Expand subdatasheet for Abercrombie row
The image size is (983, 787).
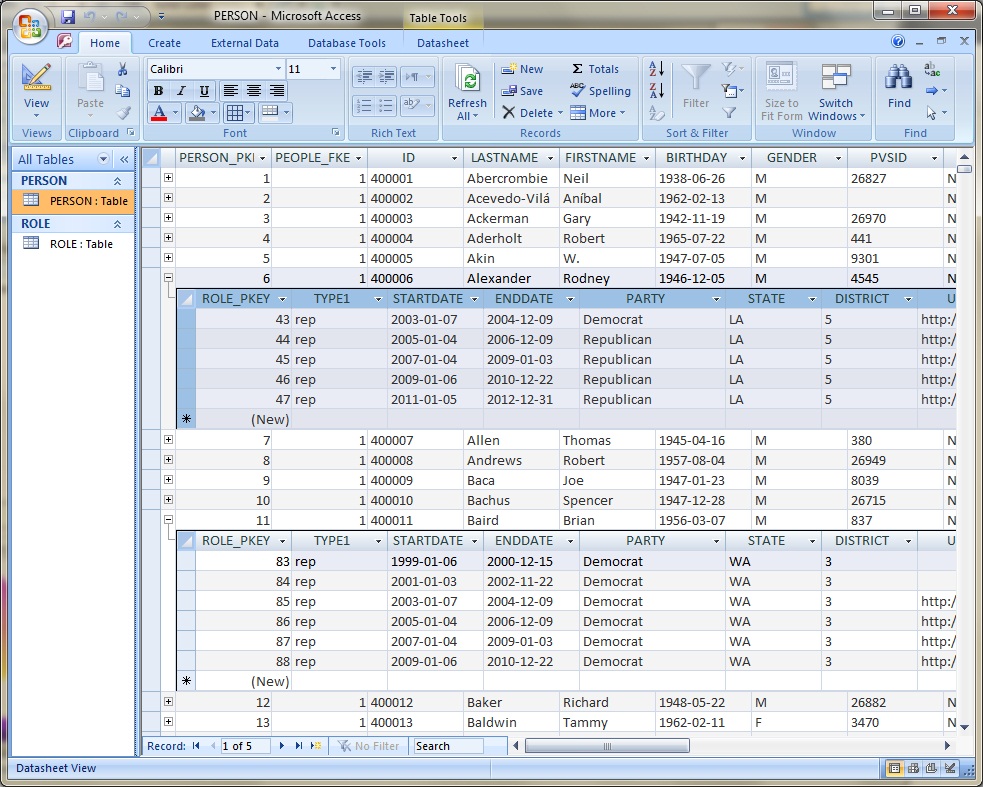[169, 178]
